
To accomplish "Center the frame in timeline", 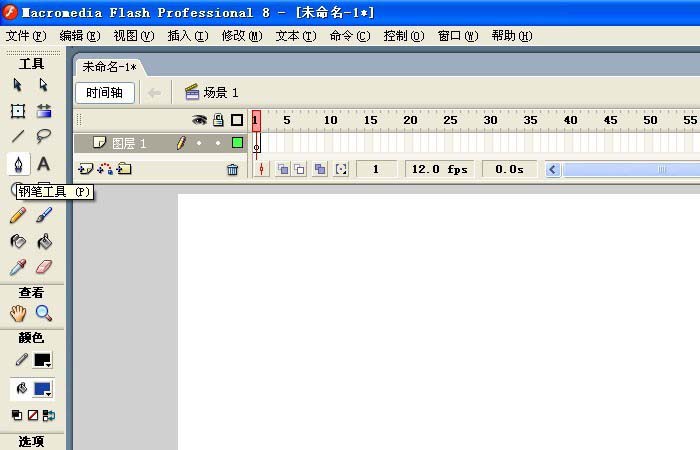I will [262, 169].
